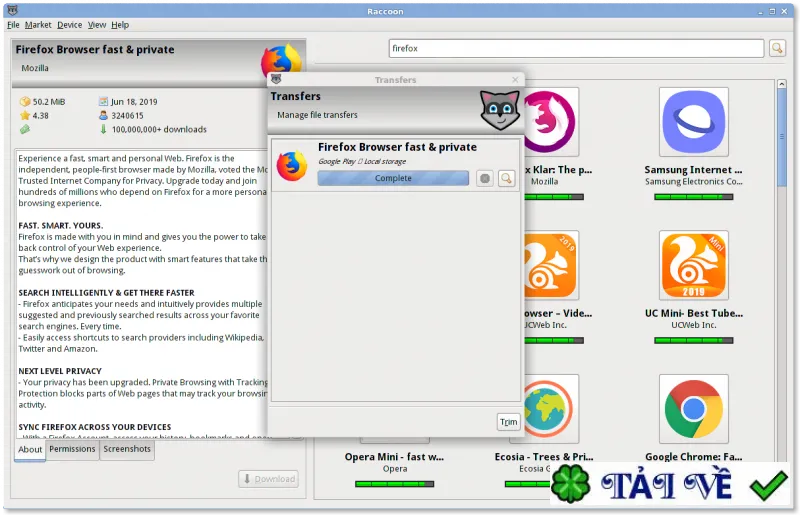Click the Firefox logo in app header
The image size is (800, 515).
tap(281, 61)
